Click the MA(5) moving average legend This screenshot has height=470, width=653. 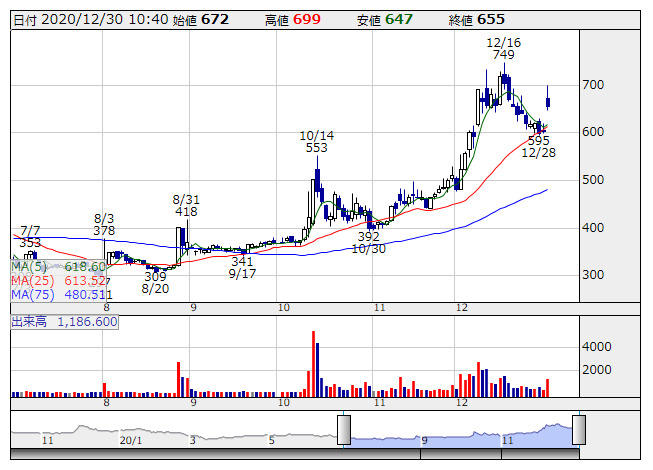(58, 267)
